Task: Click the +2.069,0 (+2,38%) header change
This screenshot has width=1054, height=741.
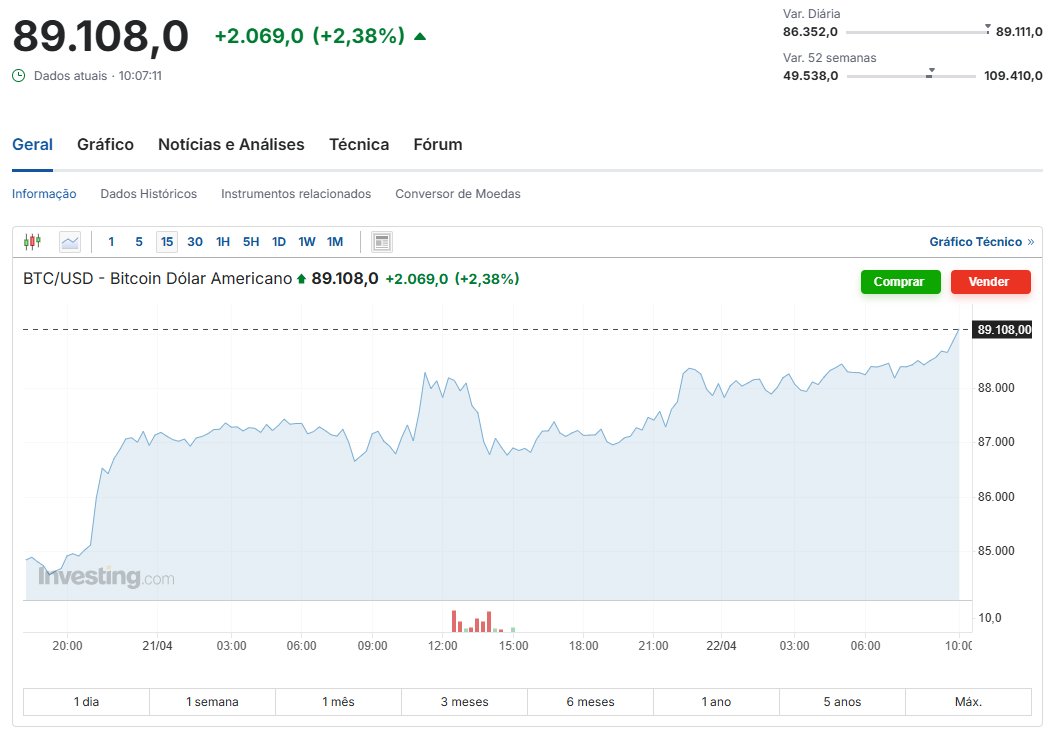Action: click(310, 36)
